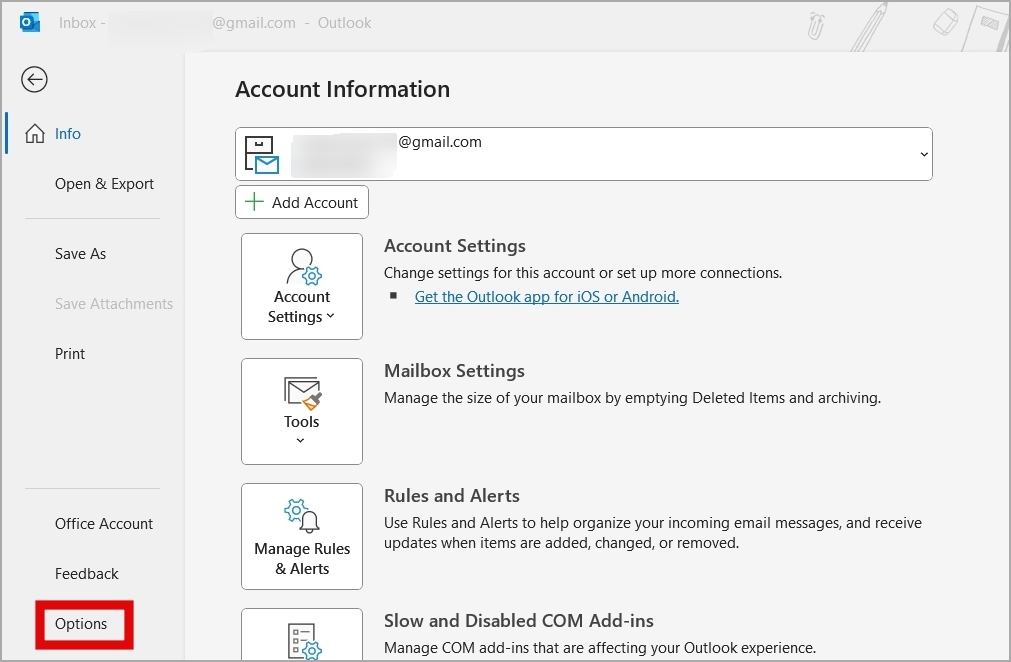Click 'Manage the size of your mailbox' description
This screenshot has width=1011, height=662.
pos(633,398)
